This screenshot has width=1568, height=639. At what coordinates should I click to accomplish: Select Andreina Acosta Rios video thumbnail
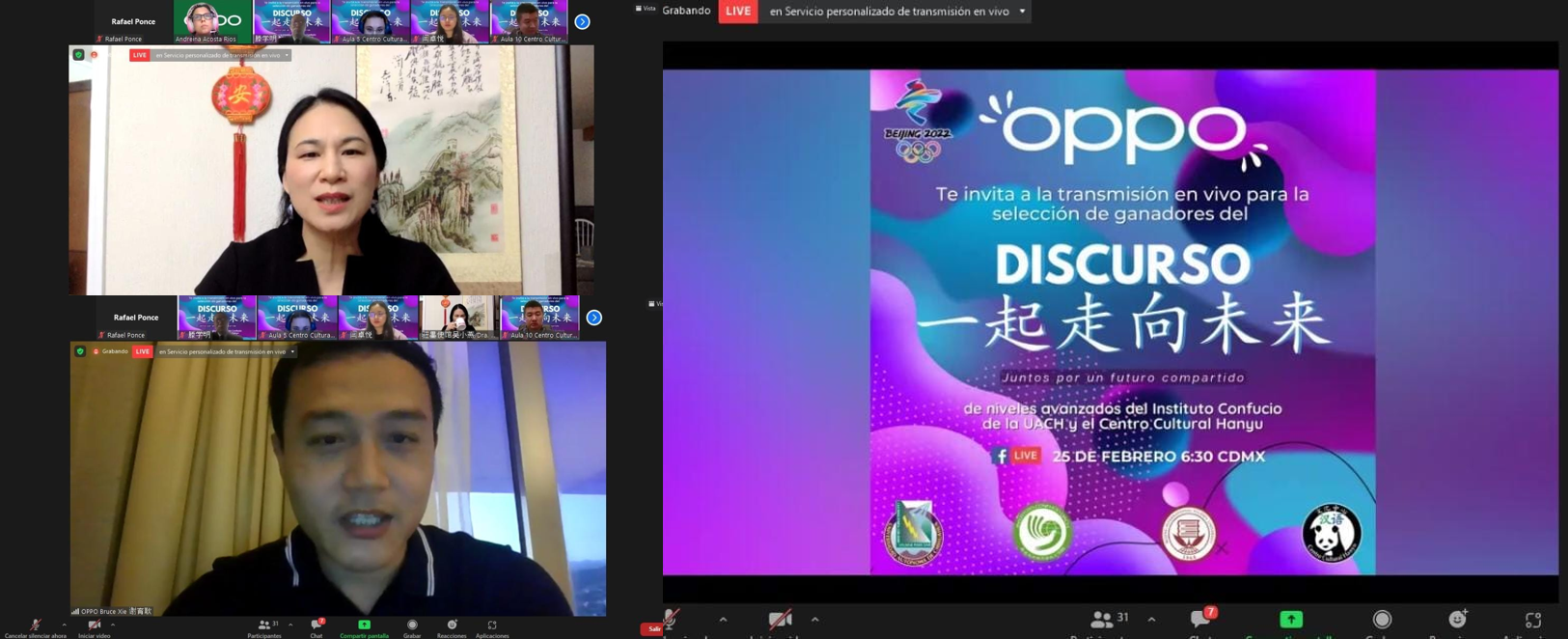[212, 22]
